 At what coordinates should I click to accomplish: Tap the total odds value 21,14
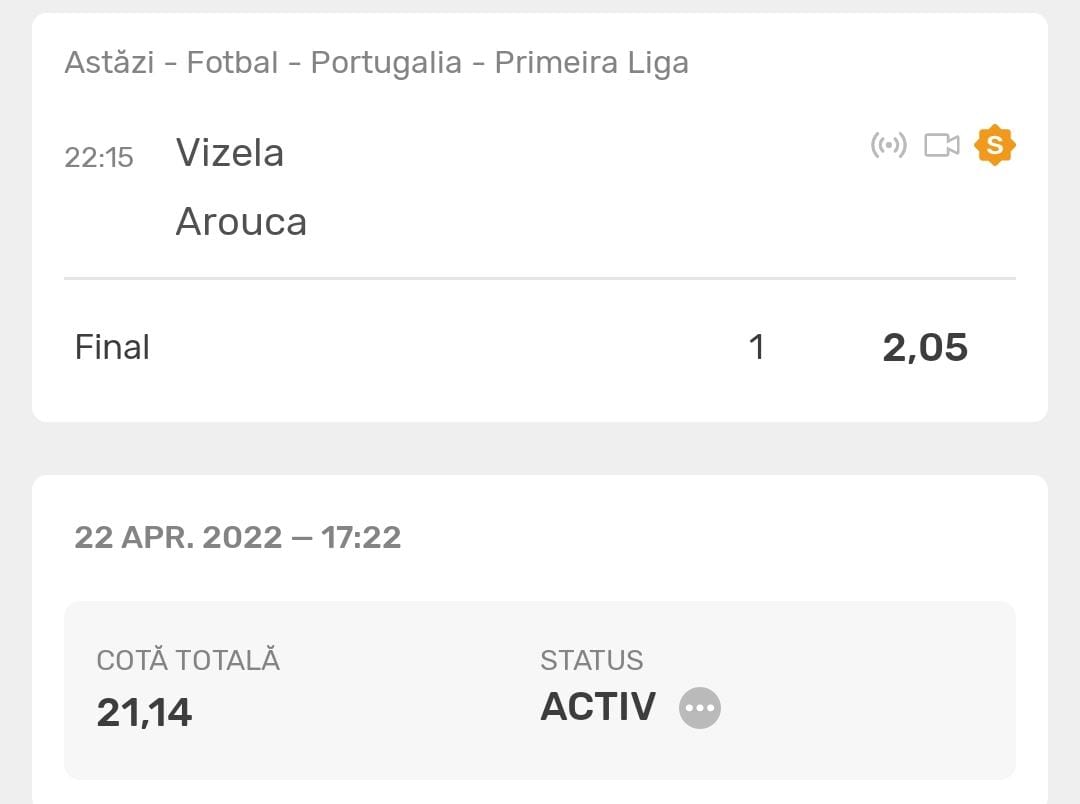click(x=144, y=712)
